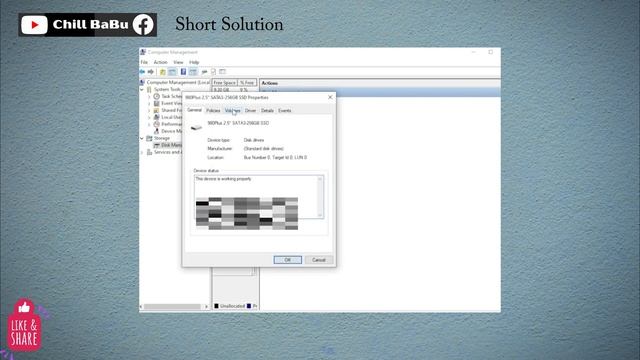Viewport: 640px width, 360px height.
Task: Click Device status box scroll up arrow
Action: point(320,179)
